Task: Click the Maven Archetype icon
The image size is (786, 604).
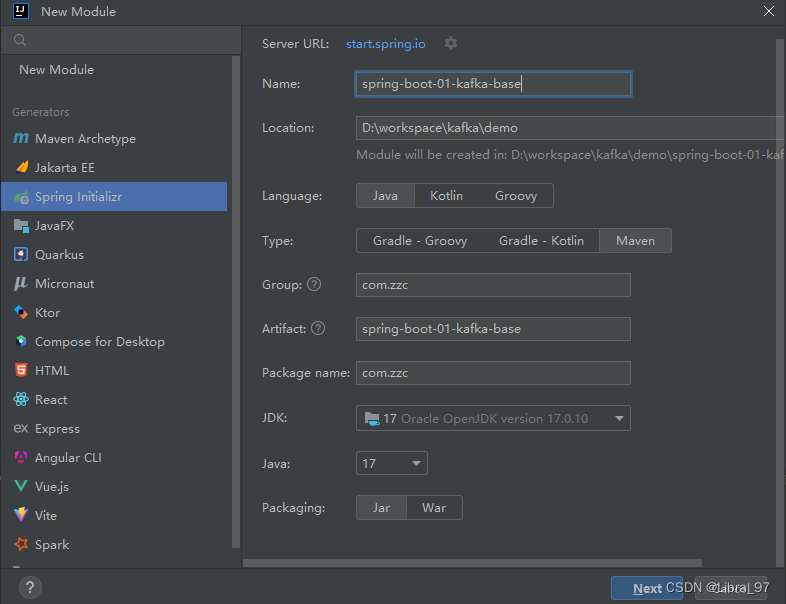Action: [x=21, y=138]
